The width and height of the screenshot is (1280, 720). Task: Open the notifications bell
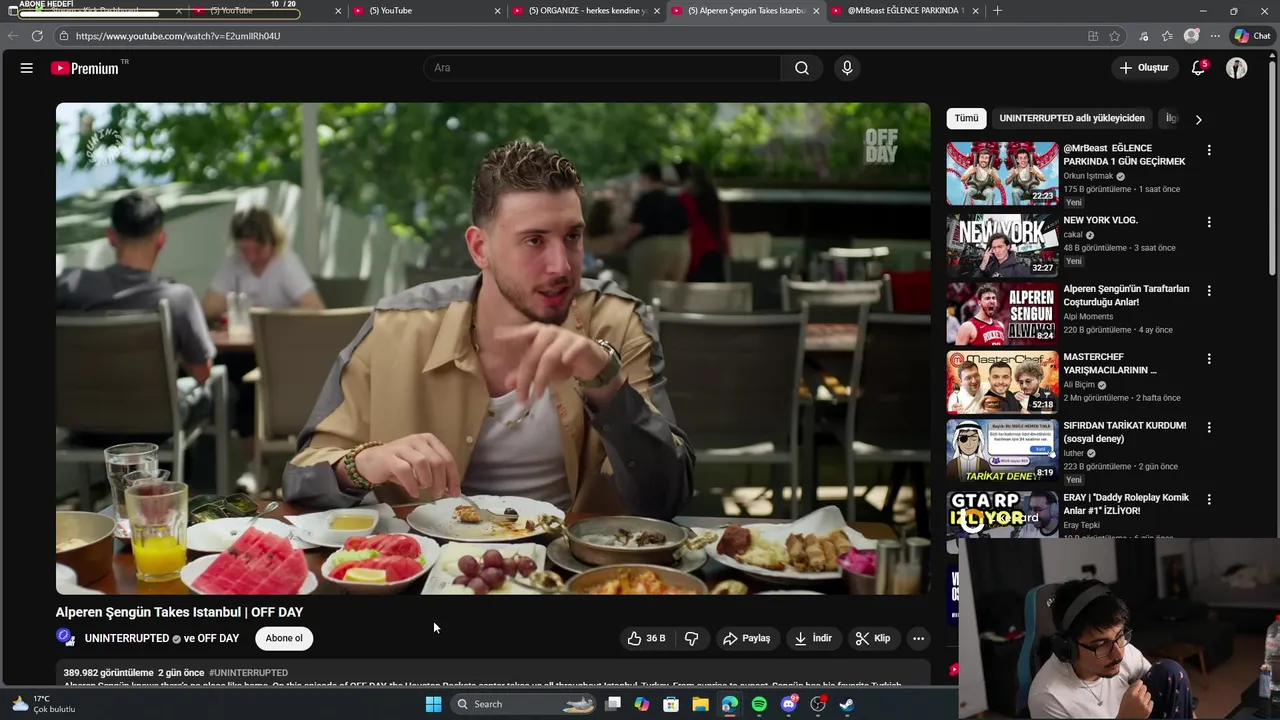(x=1198, y=68)
